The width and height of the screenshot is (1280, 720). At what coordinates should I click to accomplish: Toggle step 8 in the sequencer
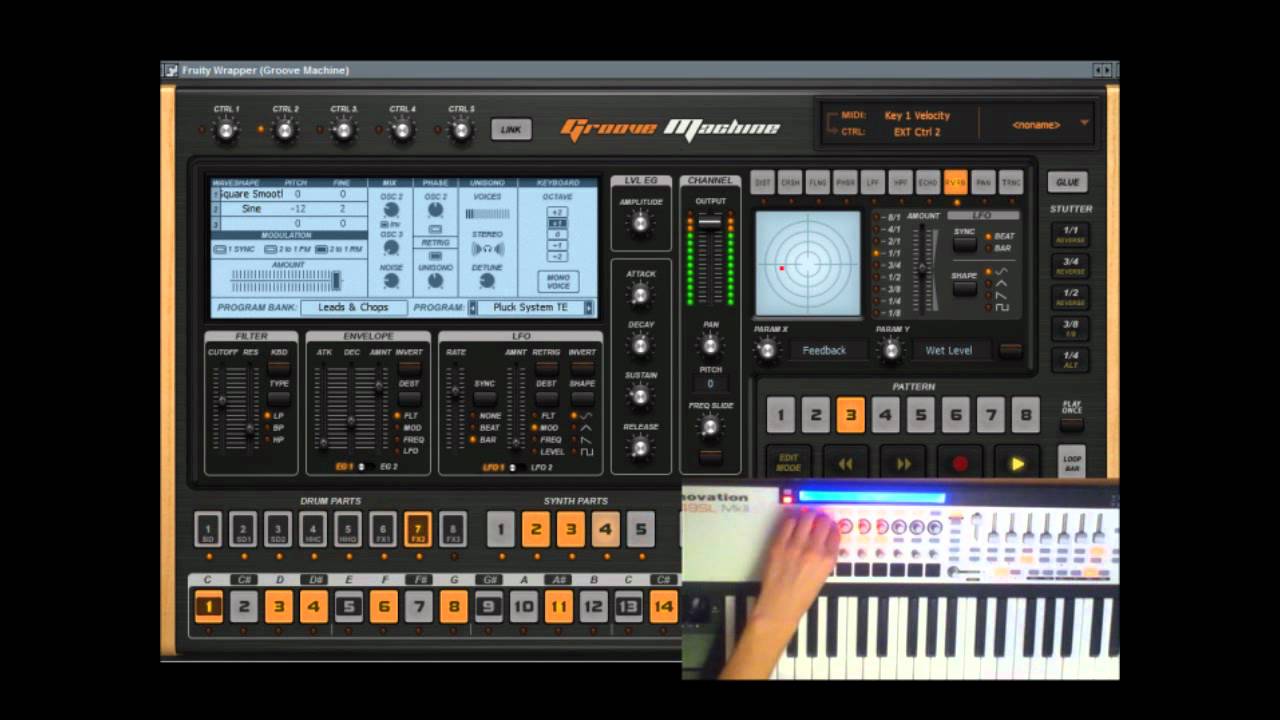point(453,606)
